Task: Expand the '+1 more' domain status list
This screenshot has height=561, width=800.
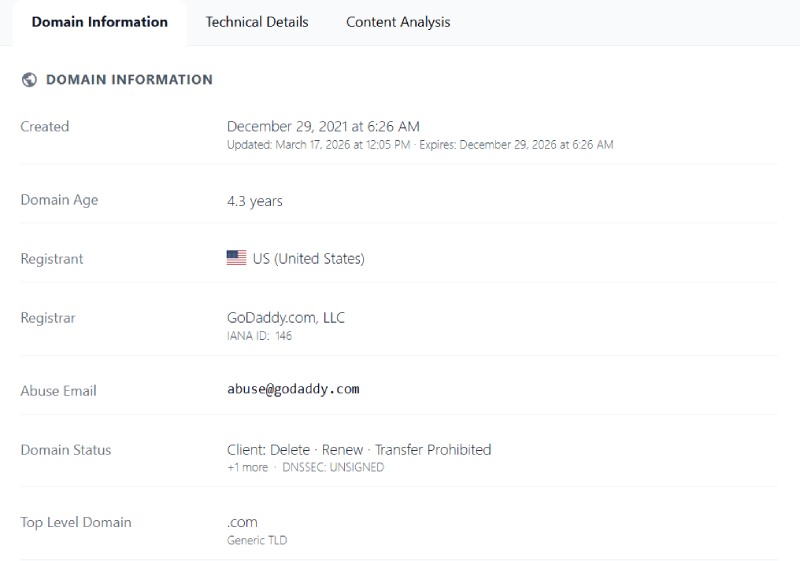Action: [x=247, y=467]
